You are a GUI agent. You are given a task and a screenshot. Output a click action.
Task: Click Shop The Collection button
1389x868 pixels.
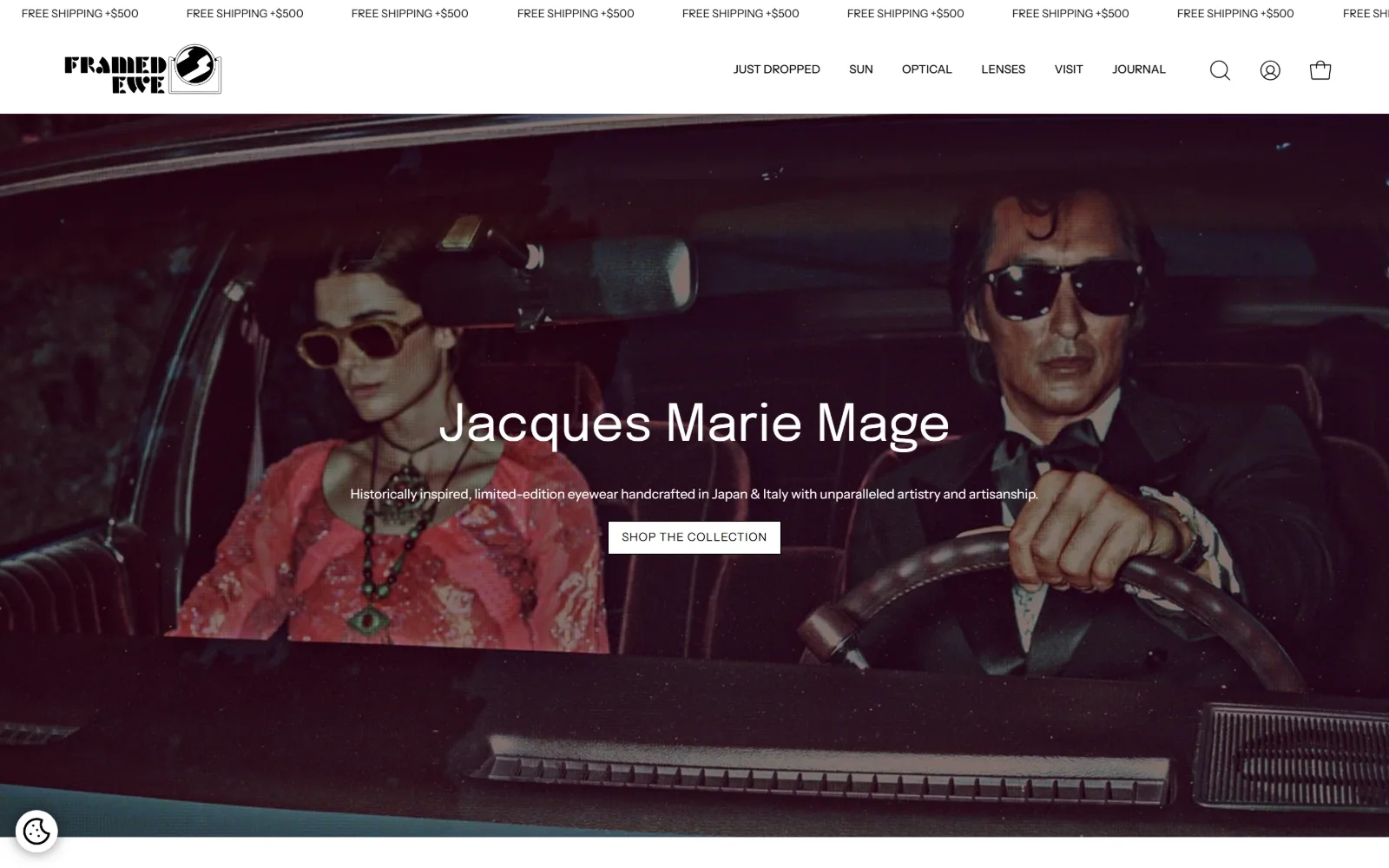694,537
